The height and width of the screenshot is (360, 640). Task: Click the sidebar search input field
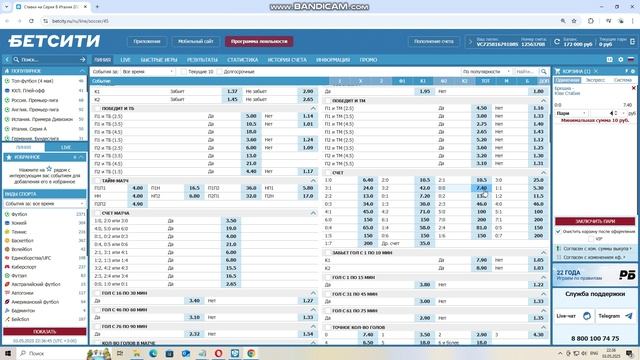click(49, 60)
